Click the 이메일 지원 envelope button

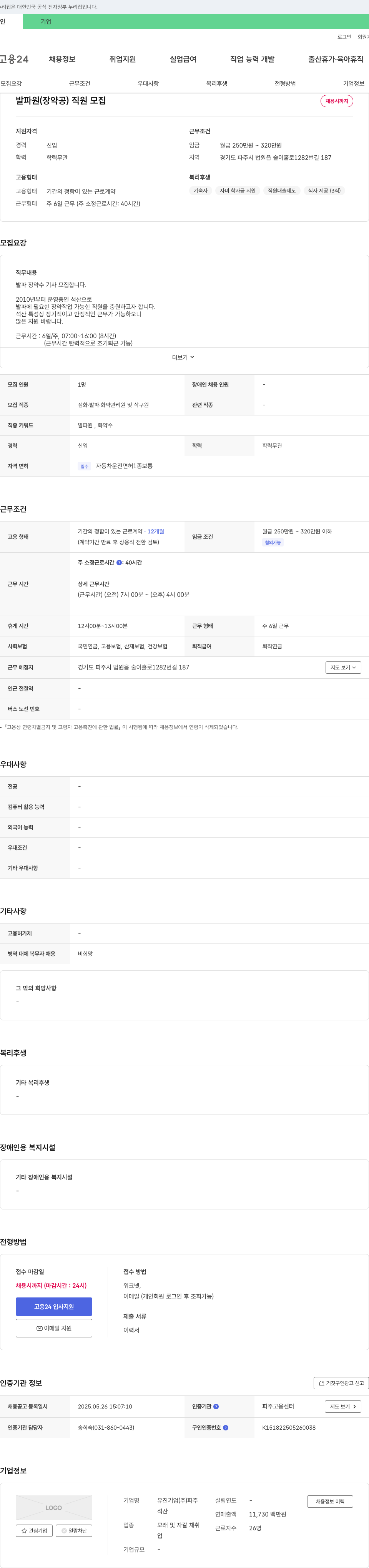(x=54, y=1328)
